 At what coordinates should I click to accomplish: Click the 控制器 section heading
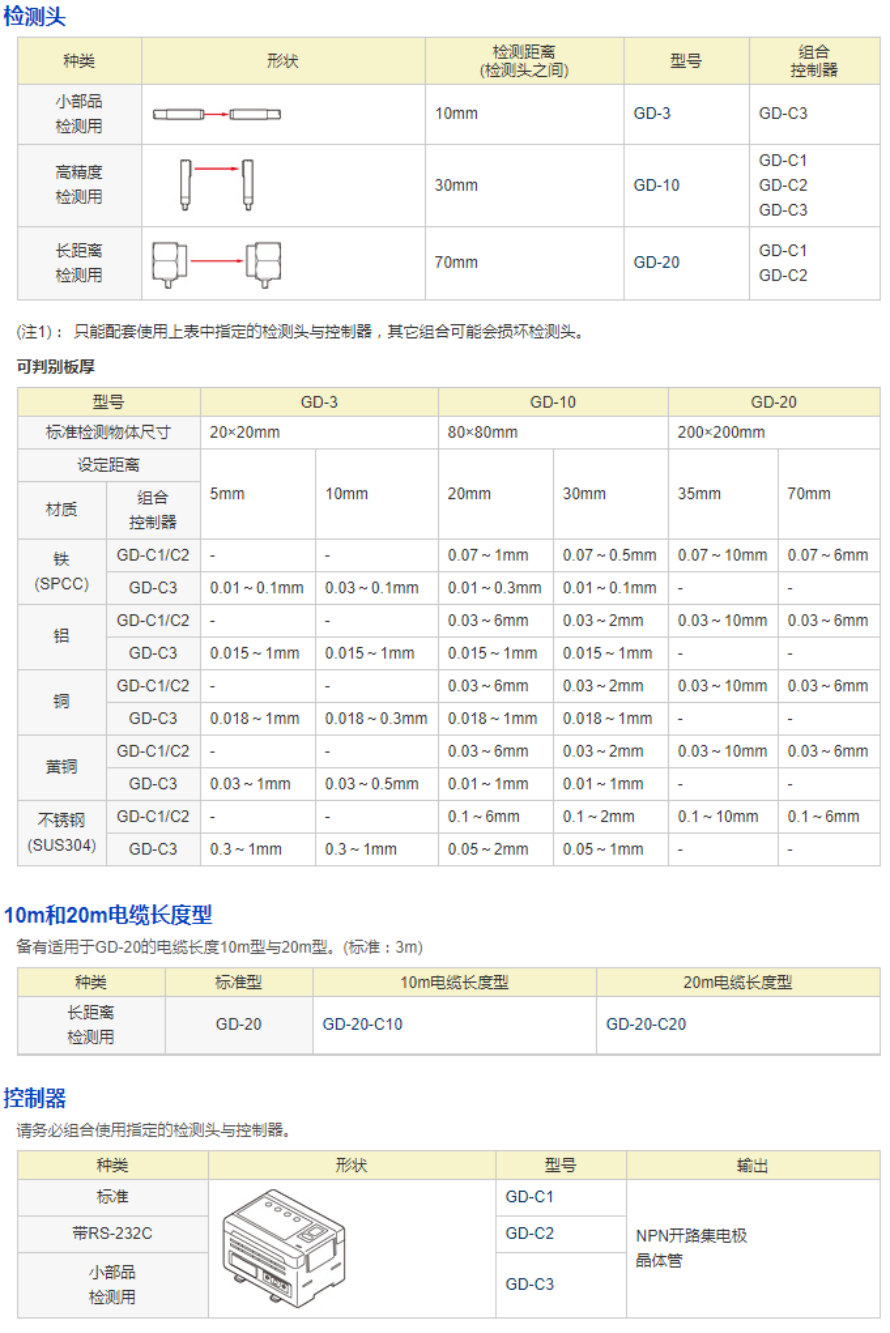[x=35, y=1098]
